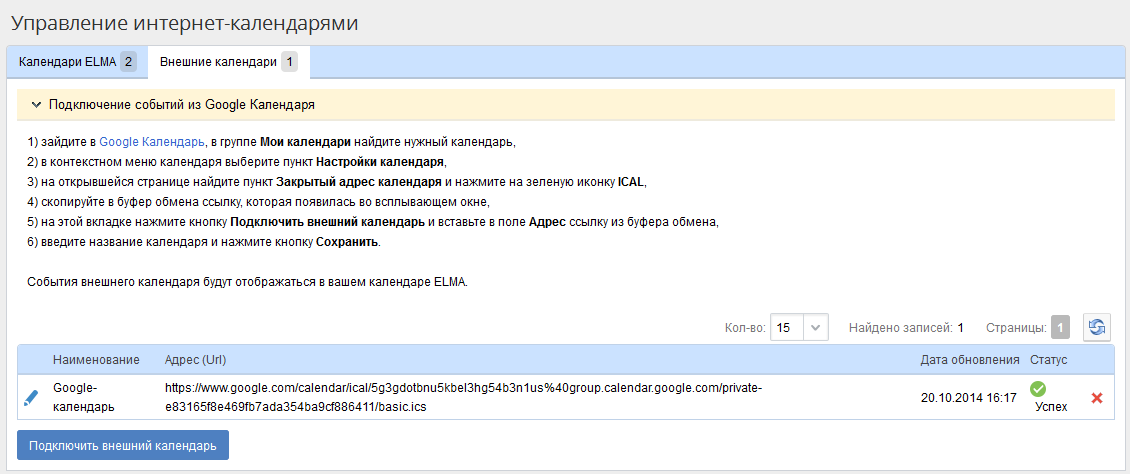Click the pencil edit icon for Google-календарь
This screenshot has width=1130, height=474.
click(x=30, y=397)
